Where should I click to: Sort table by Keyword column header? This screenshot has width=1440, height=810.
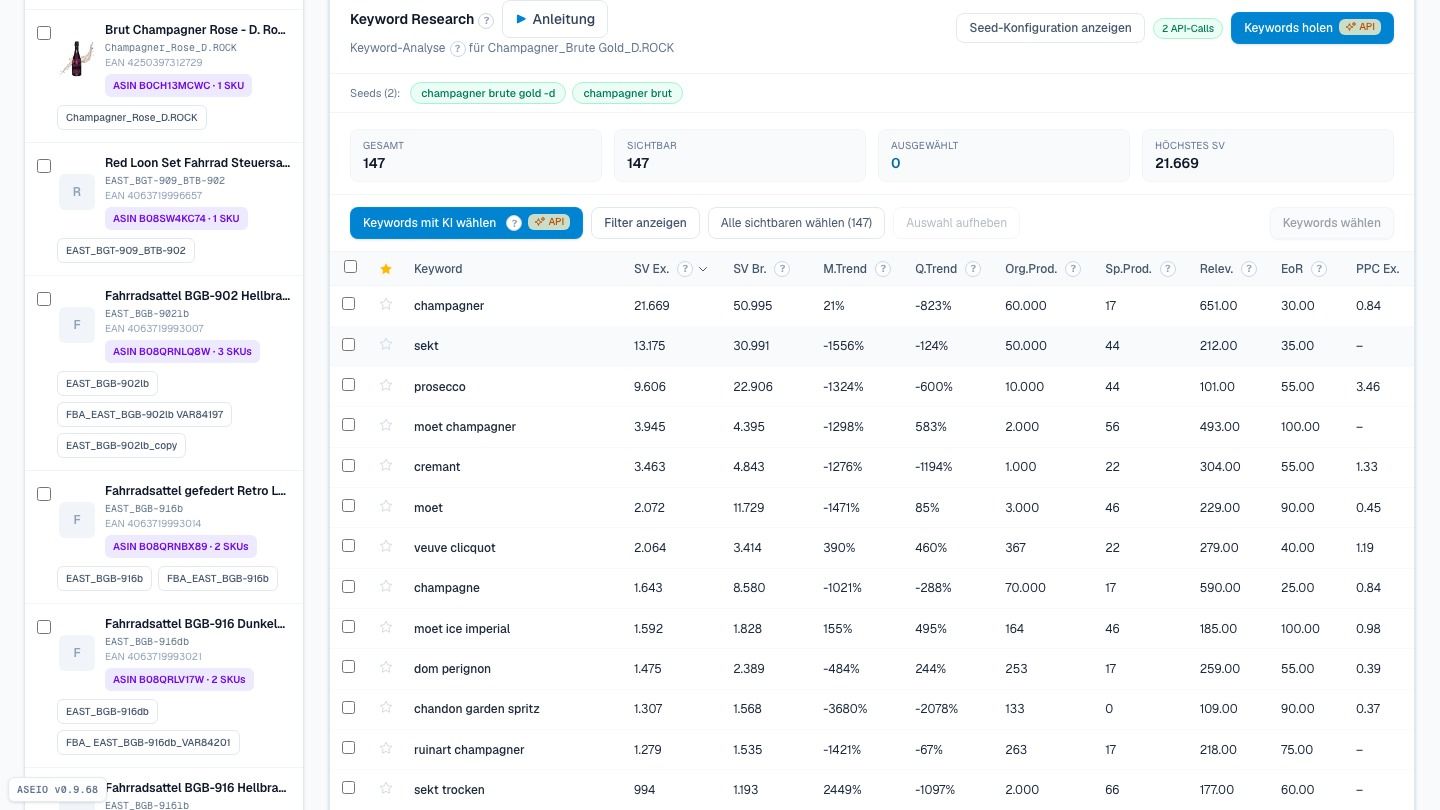[438, 269]
